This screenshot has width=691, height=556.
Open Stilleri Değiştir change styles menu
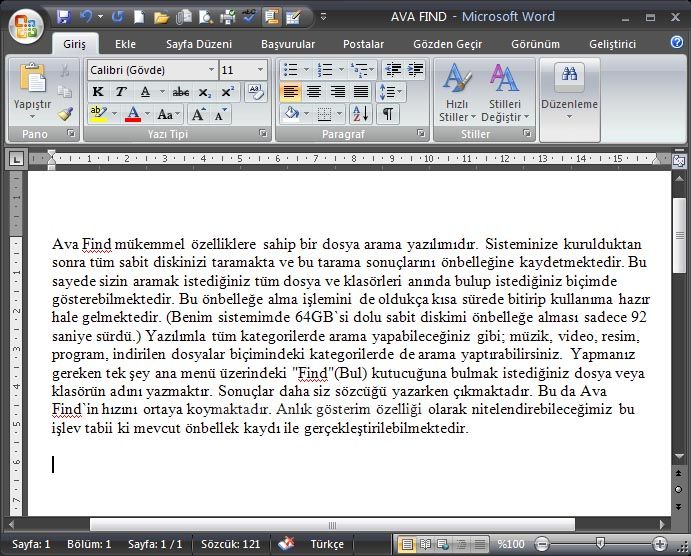(x=505, y=93)
